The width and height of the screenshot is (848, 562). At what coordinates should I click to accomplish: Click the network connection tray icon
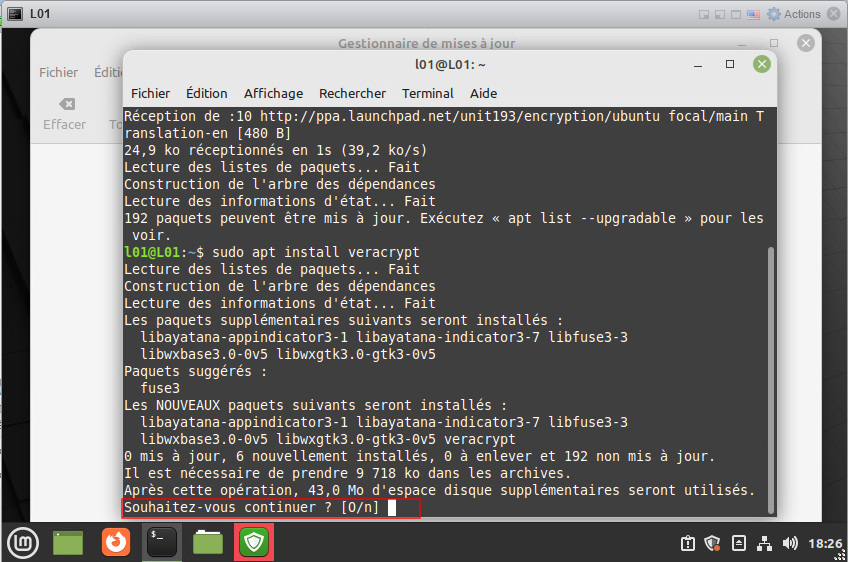tap(764, 543)
